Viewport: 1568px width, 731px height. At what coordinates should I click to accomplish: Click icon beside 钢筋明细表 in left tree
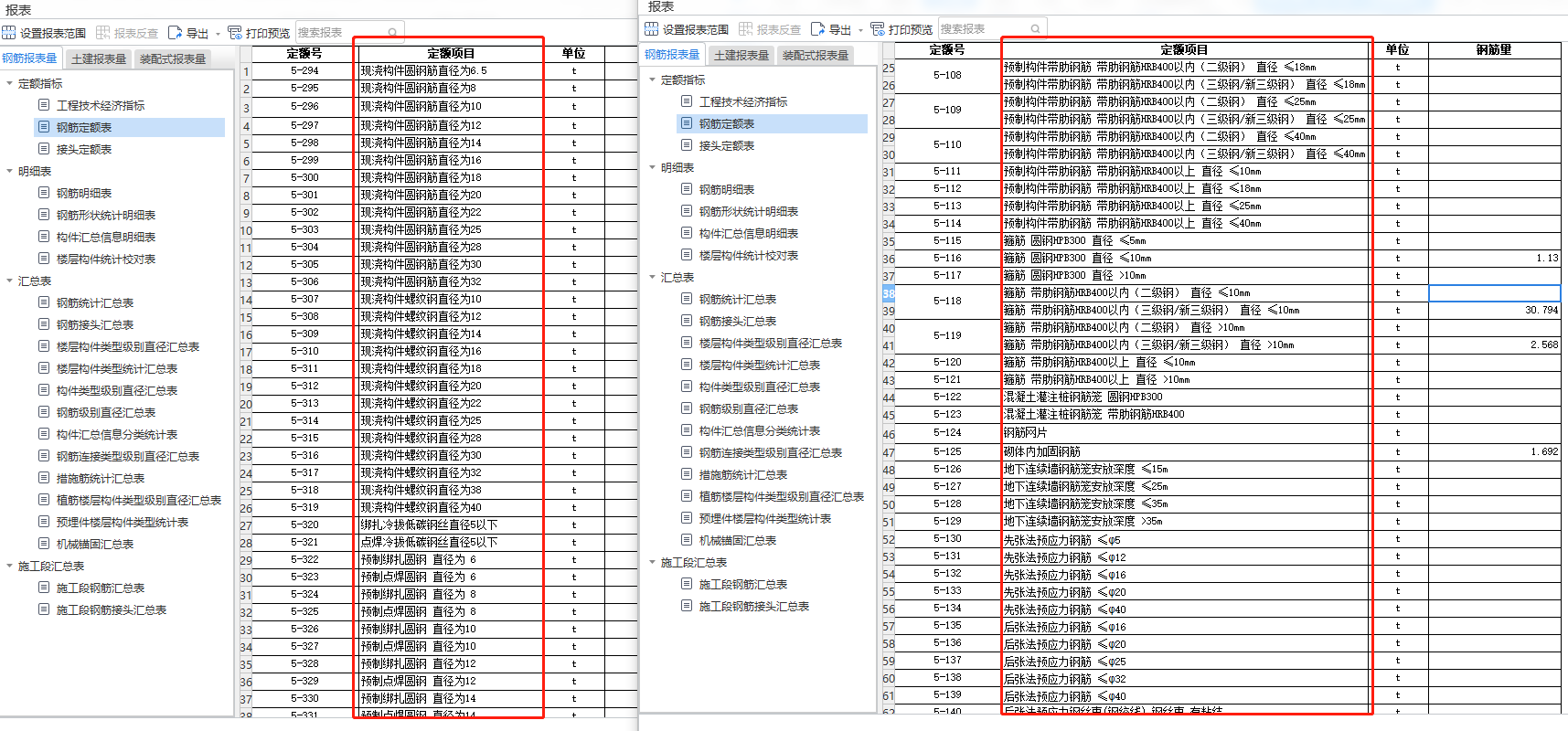coord(44,193)
